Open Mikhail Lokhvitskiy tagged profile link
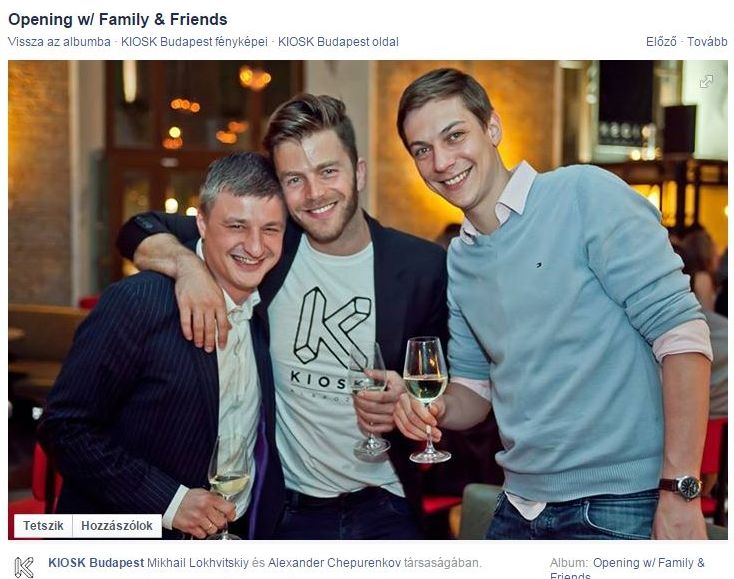 tap(198, 563)
